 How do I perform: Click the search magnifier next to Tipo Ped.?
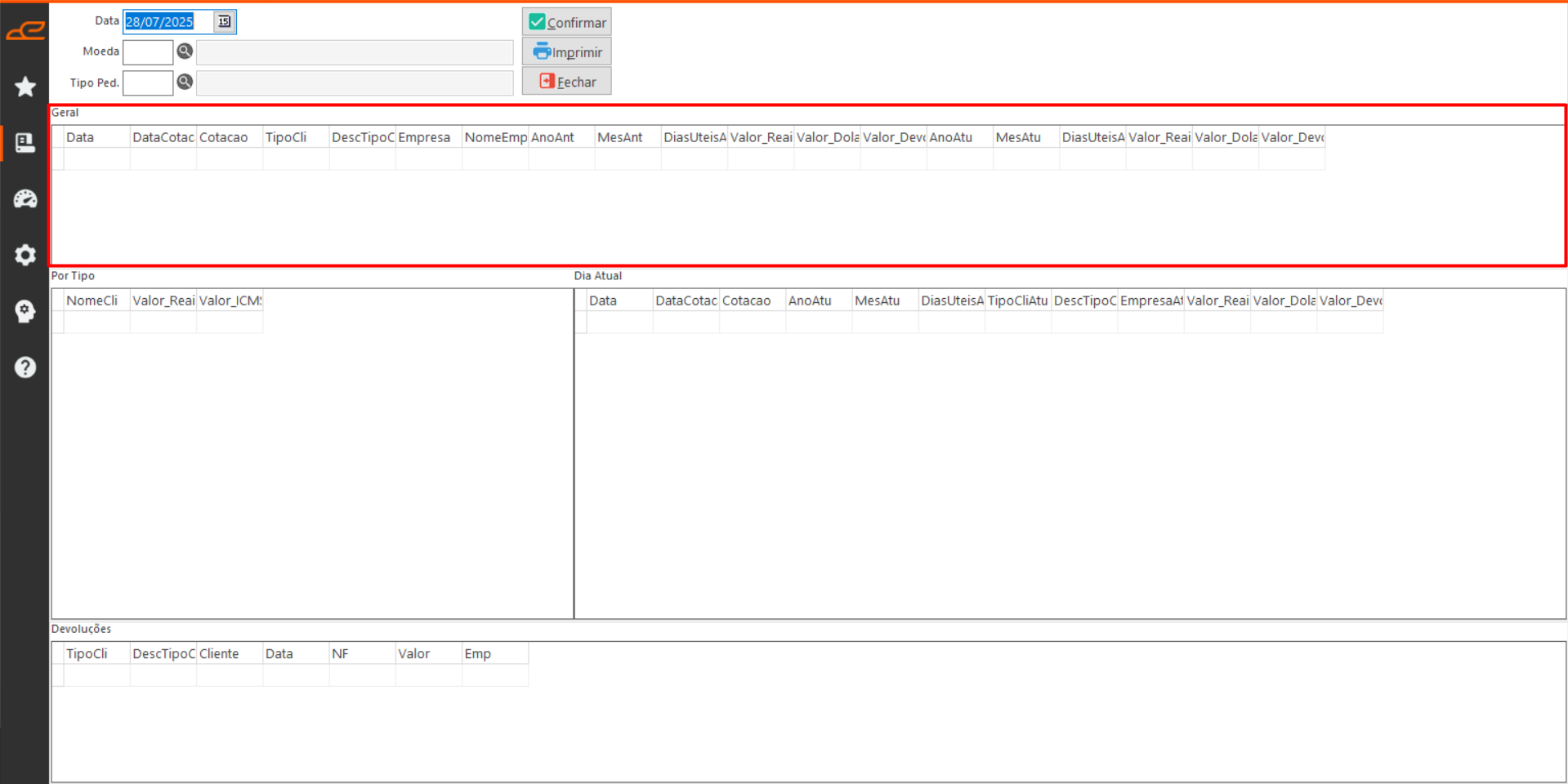(185, 82)
